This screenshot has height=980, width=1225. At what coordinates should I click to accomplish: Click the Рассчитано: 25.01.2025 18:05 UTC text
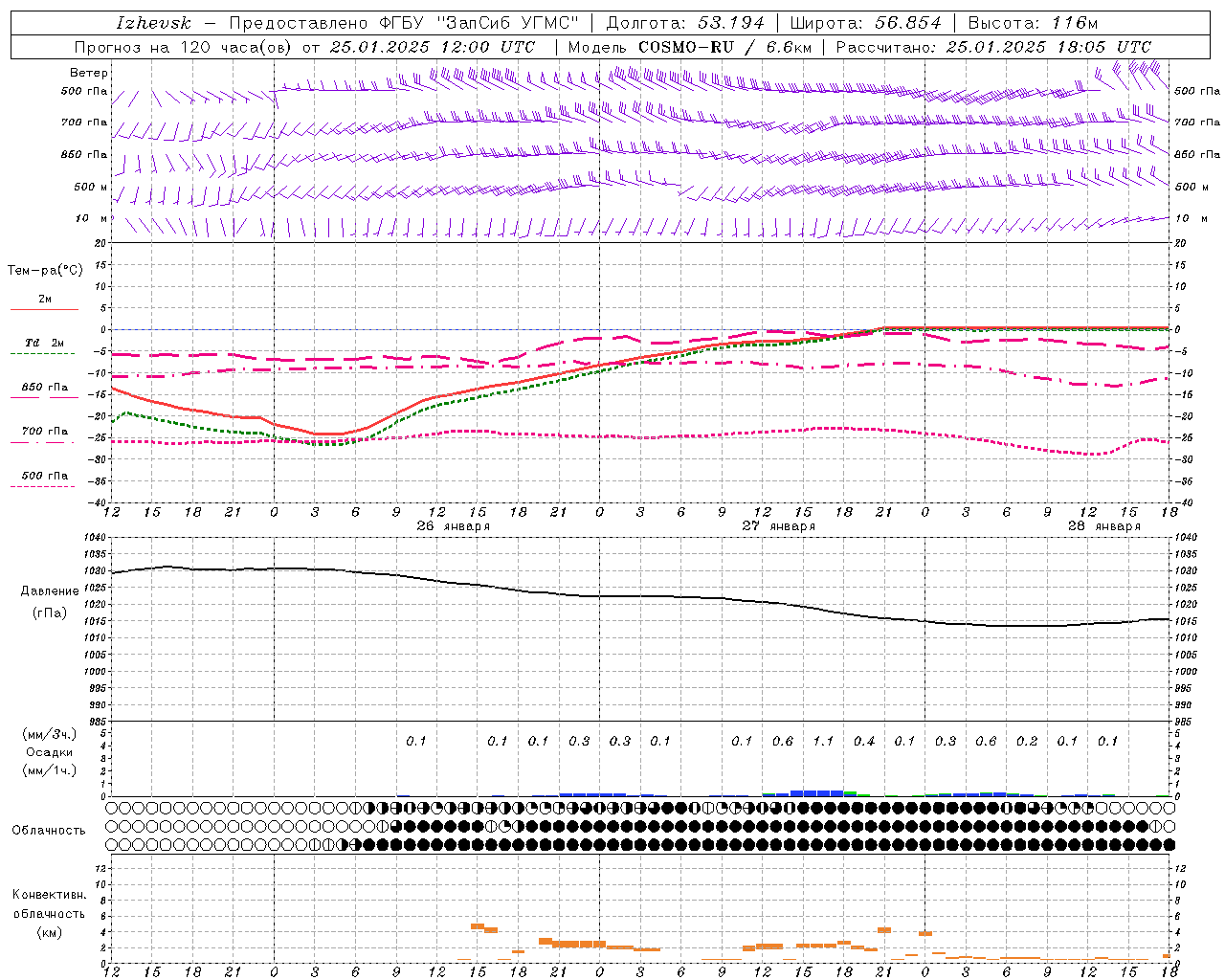click(x=993, y=47)
